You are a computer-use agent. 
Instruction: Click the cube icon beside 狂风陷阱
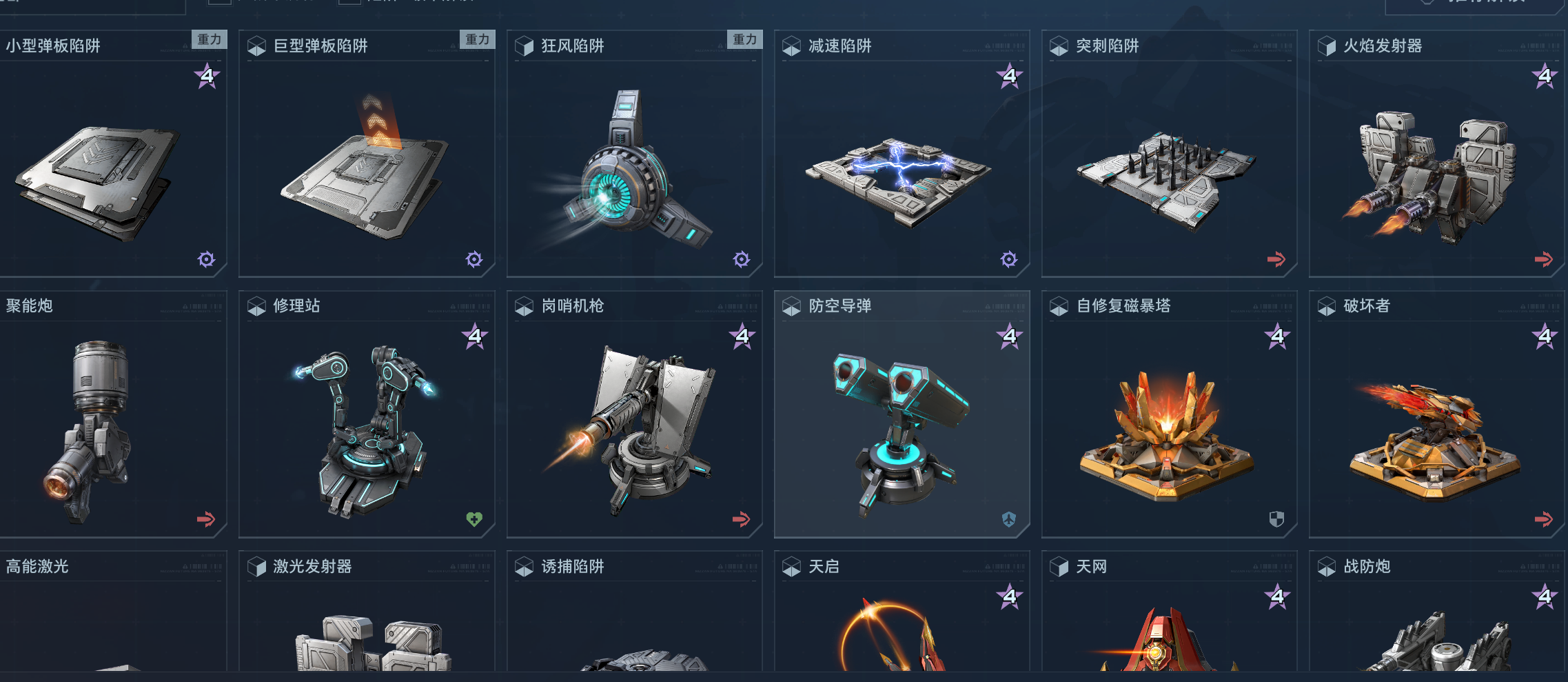coord(524,46)
